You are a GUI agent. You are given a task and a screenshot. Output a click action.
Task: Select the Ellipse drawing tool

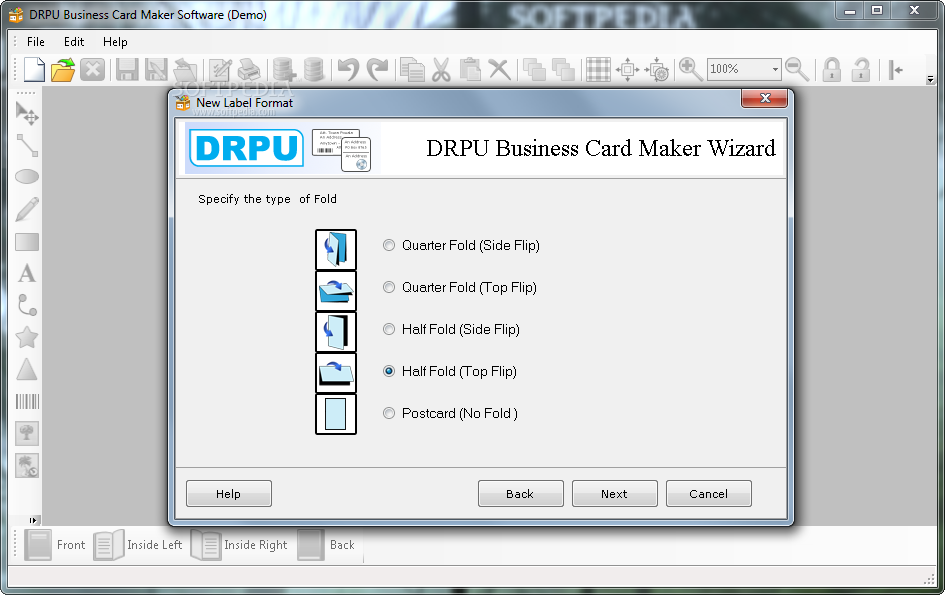tap(27, 177)
